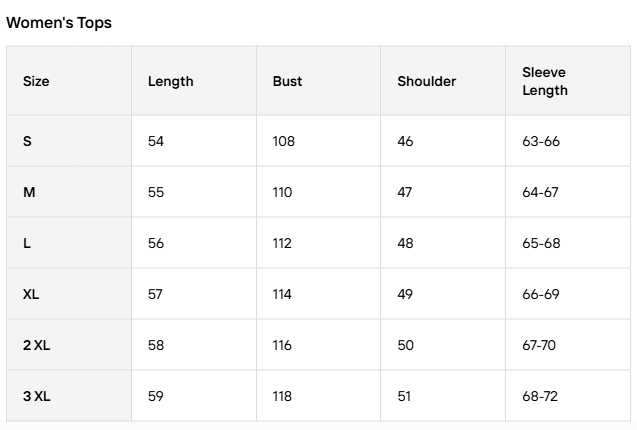This screenshot has height=430, width=637.
Task: Select the S size row label
Action: 27,141
